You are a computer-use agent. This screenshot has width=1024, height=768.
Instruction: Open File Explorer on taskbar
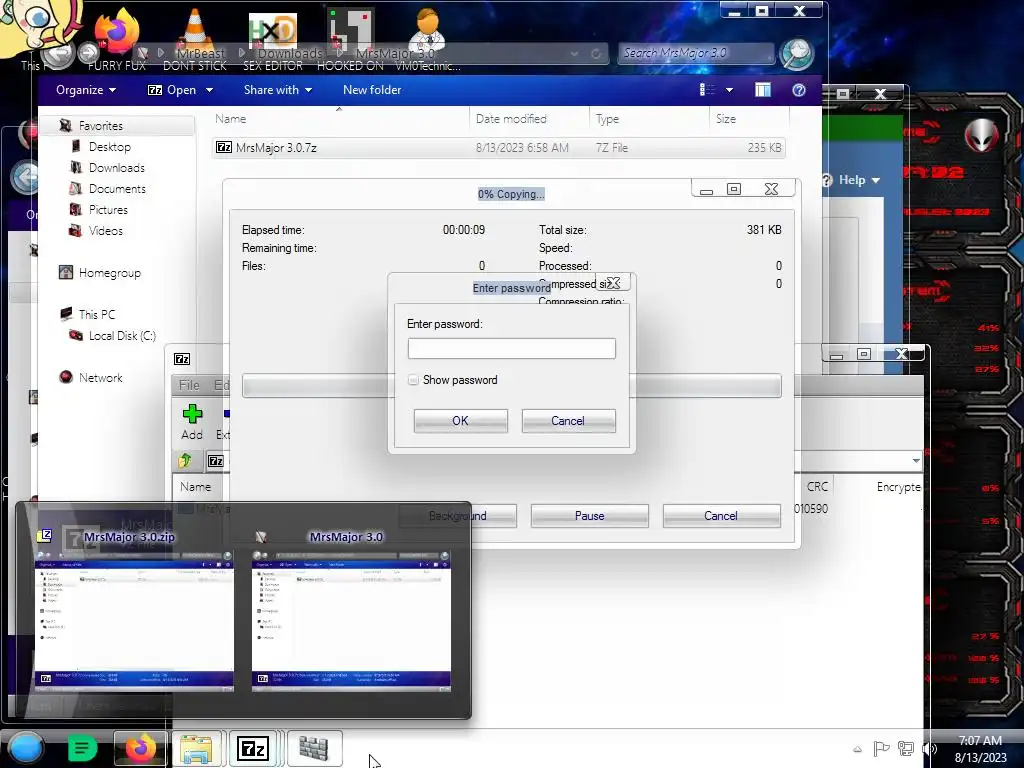(197, 748)
